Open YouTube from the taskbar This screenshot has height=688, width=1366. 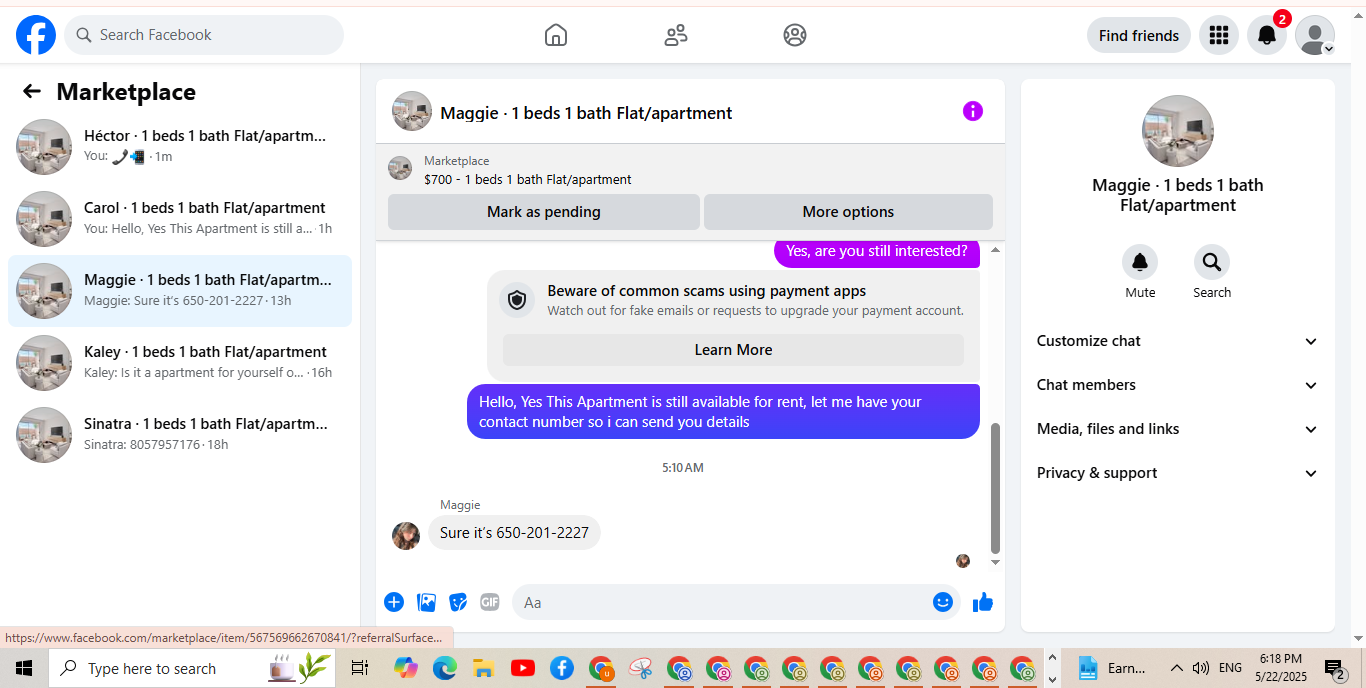point(522,668)
